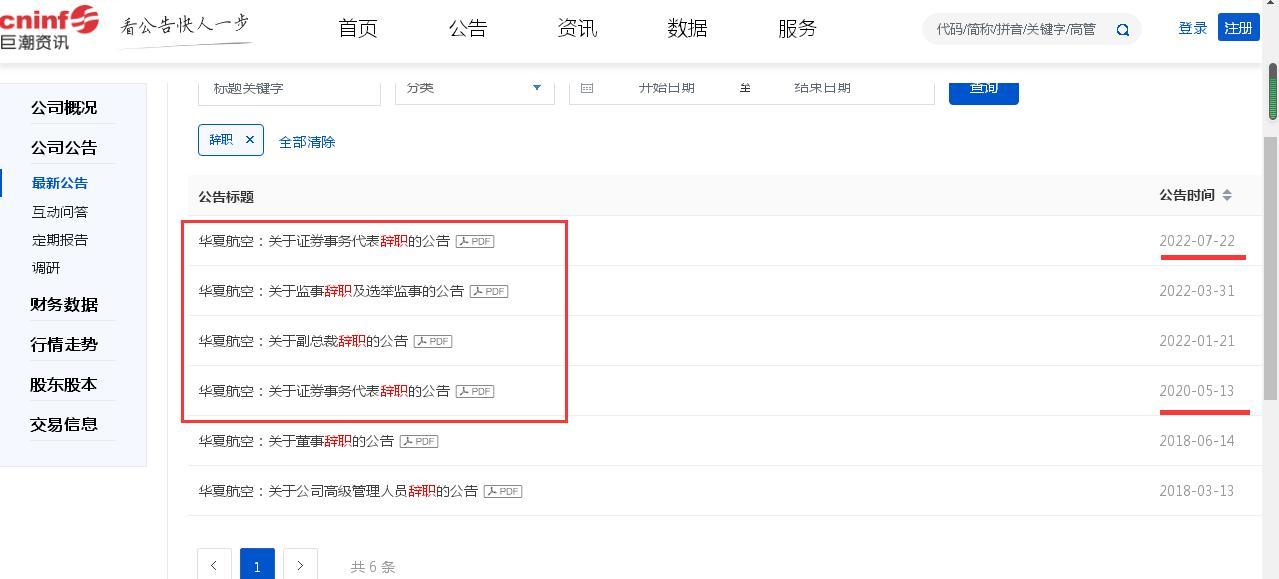The height and width of the screenshot is (579, 1279).
Task: Open the 资讯 top navigation item
Action: click(577, 29)
